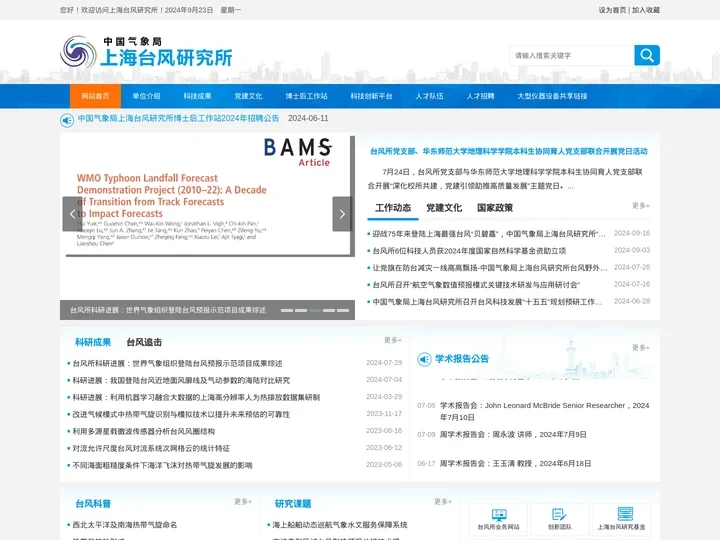Open the 创新团队 icon tile
The image size is (720, 540).
[560, 519]
